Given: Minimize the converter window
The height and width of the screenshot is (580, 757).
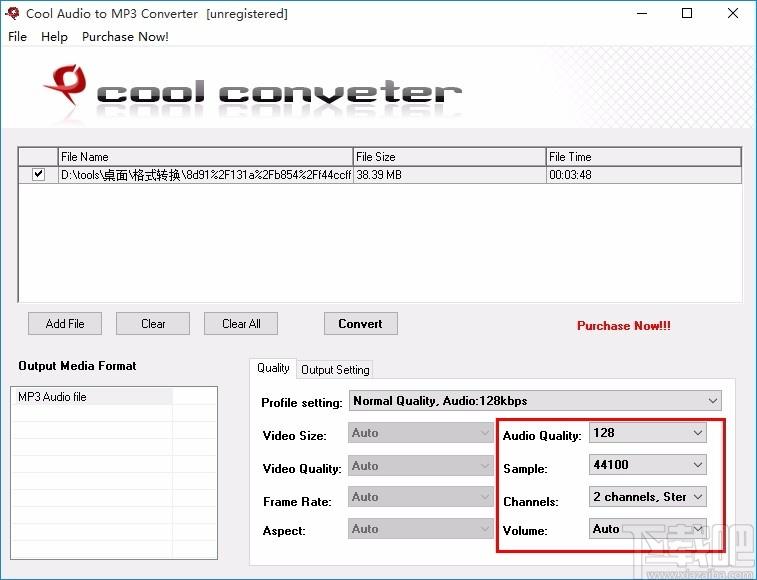Looking at the screenshot, I should 642,14.
